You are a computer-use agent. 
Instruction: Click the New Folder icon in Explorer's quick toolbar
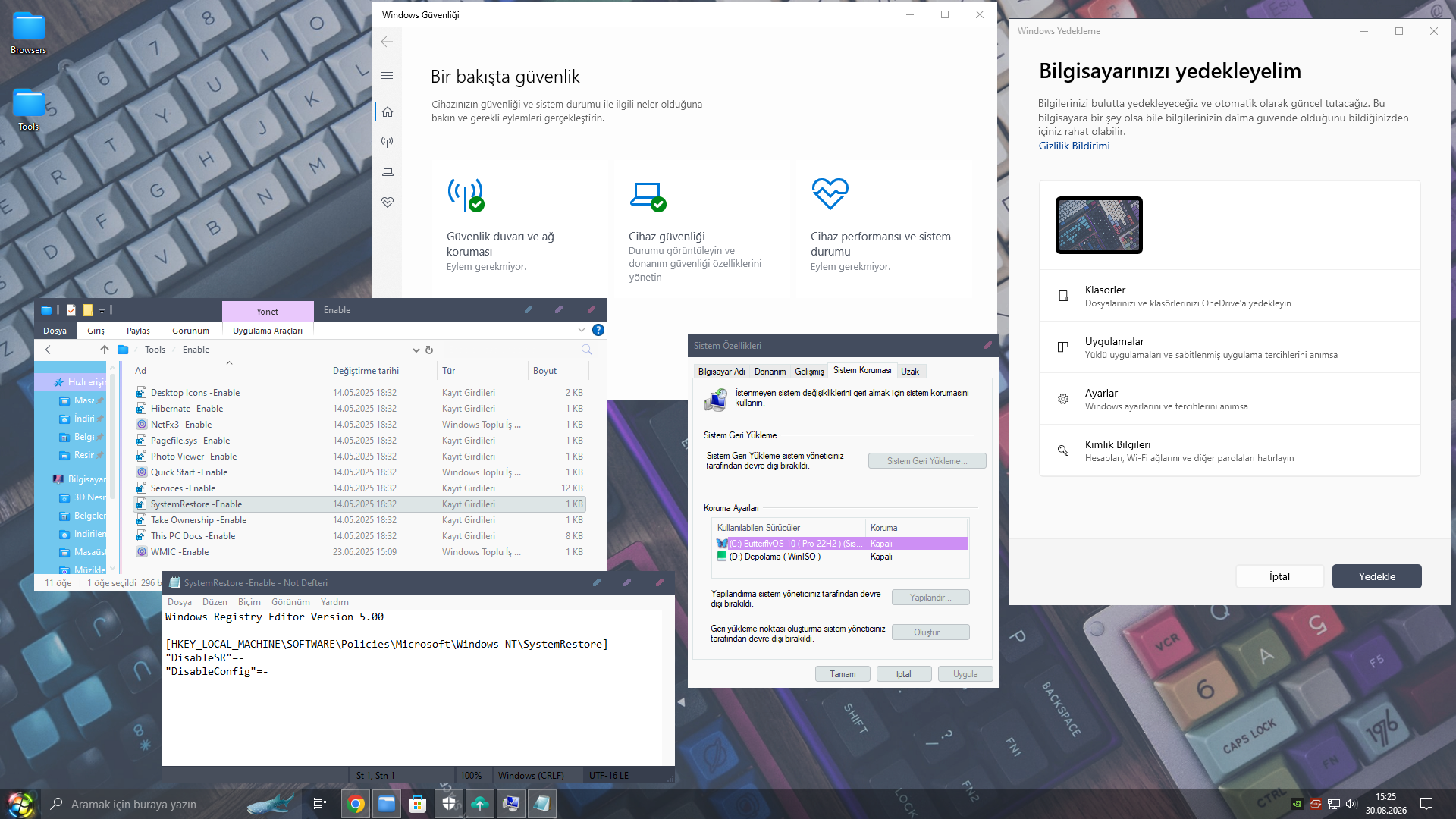pyautogui.click(x=88, y=310)
